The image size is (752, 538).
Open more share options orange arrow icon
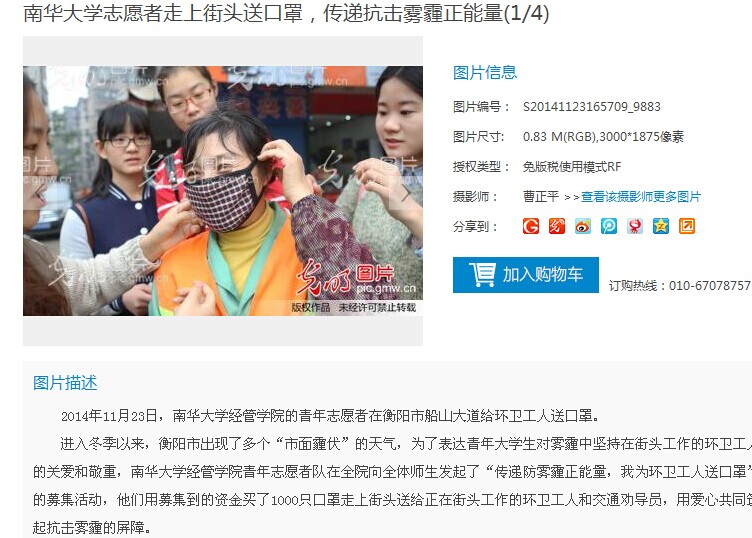[687, 226]
